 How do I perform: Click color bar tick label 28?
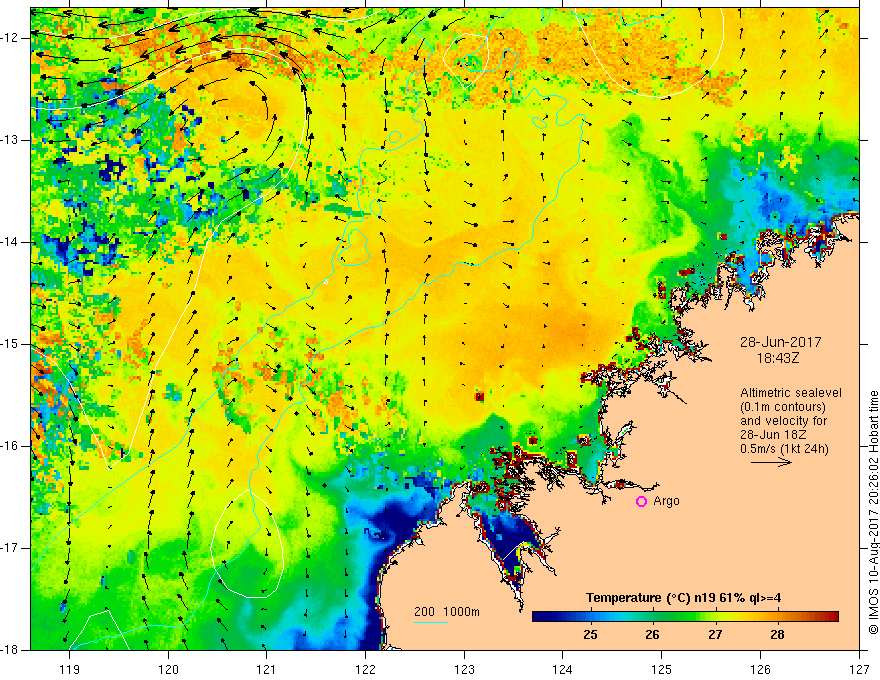[x=777, y=635]
